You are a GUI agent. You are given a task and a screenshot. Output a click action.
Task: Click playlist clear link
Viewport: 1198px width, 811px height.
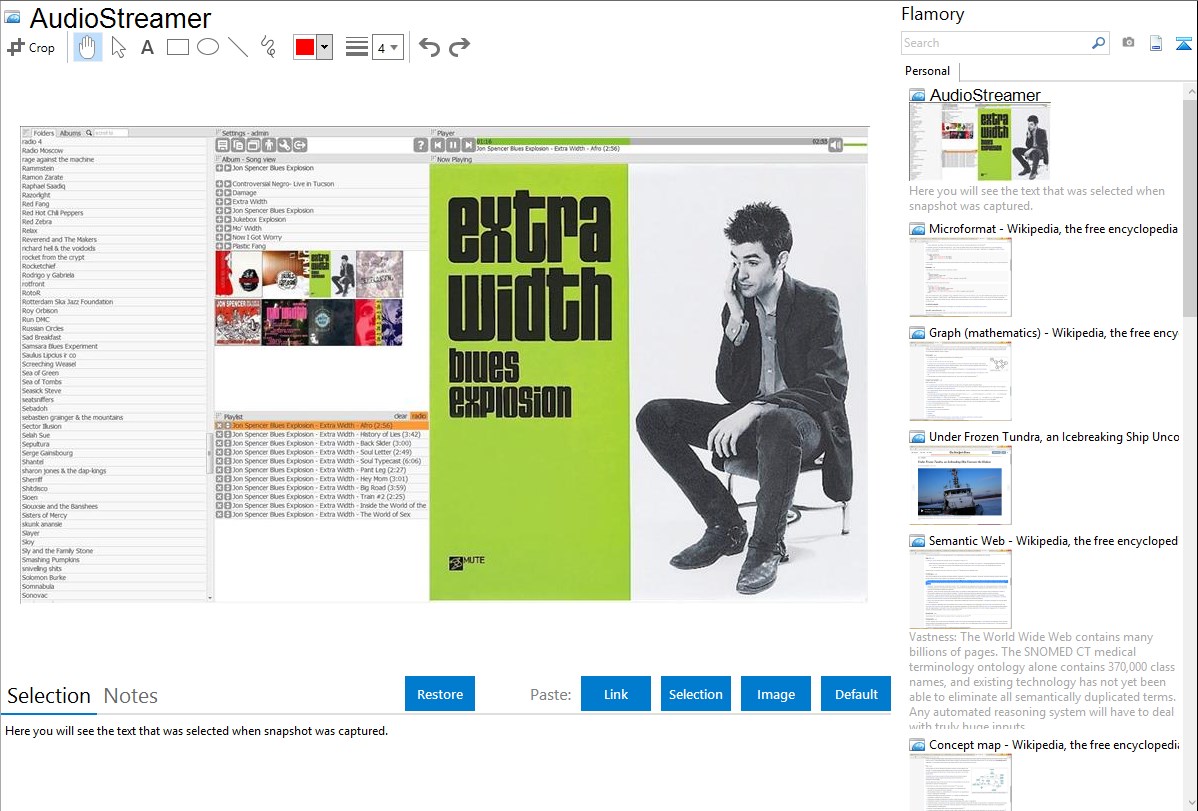pos(400,417)
